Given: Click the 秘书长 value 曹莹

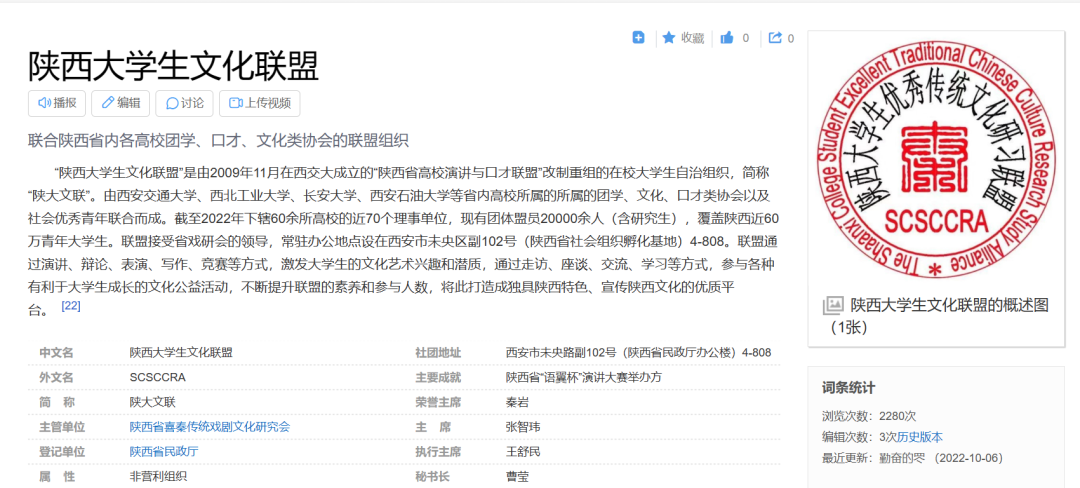Looking at the screenshot, I should pos(517,476).
